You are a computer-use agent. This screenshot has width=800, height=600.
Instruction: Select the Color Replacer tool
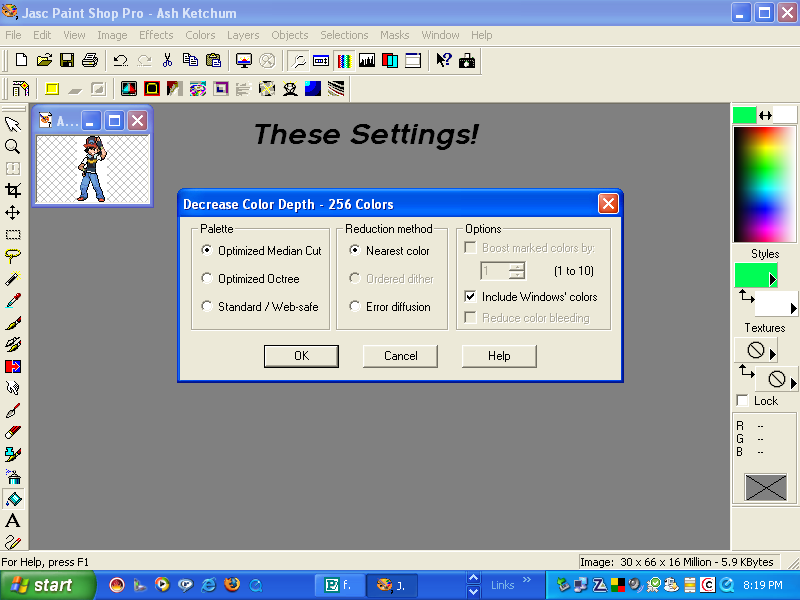tap(13, 366)
